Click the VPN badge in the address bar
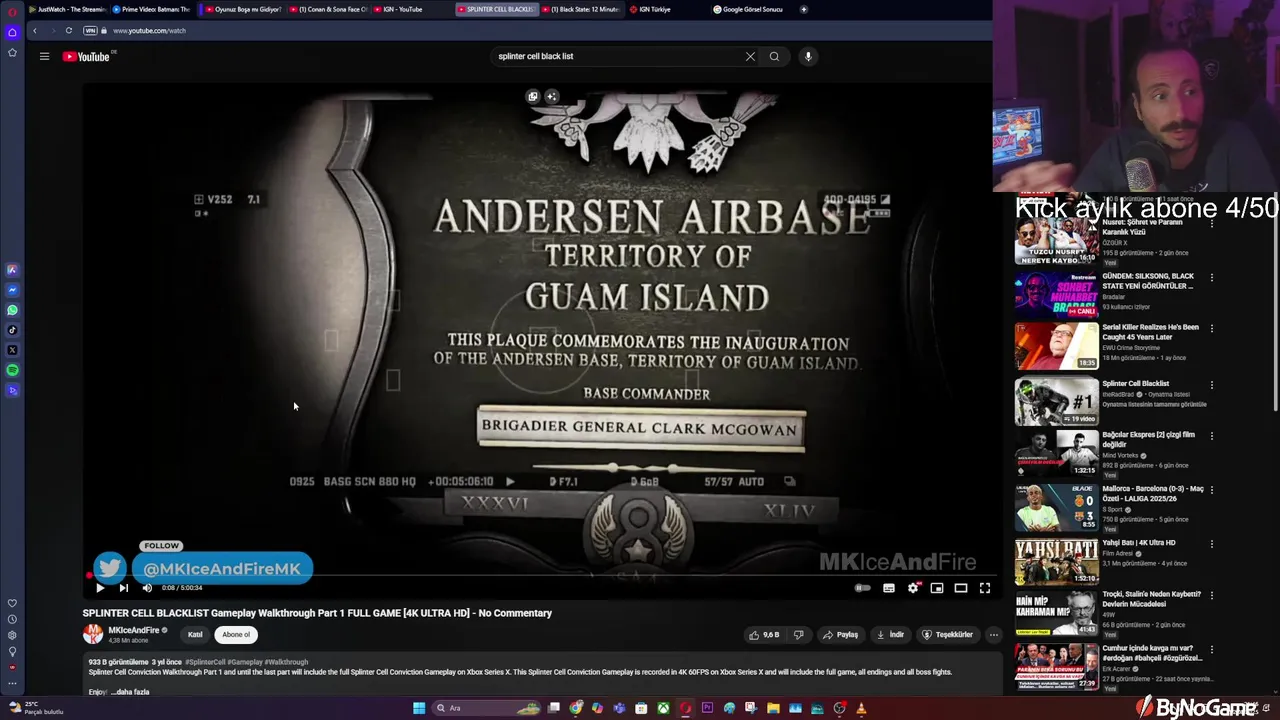Viewport: 1280px width, 720px height. point(90,30)
